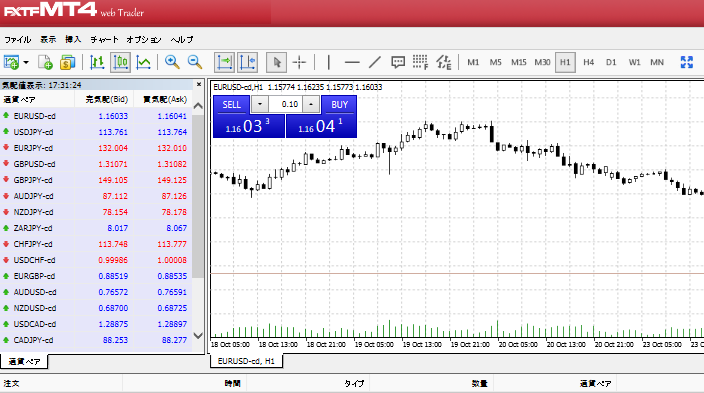Click the BUY button
Image resolution: width=704 pixels, height=393 pixels.
(339, 105)
